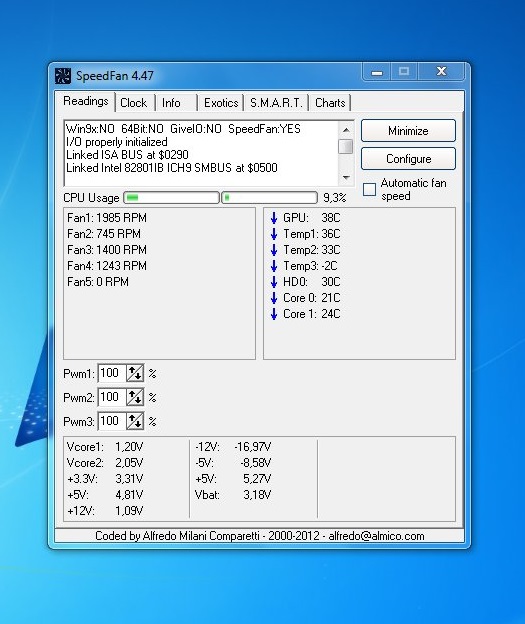Select the 'Fan1: 1985 RPM' reading
525x624 pixels.
click(107, 218)
